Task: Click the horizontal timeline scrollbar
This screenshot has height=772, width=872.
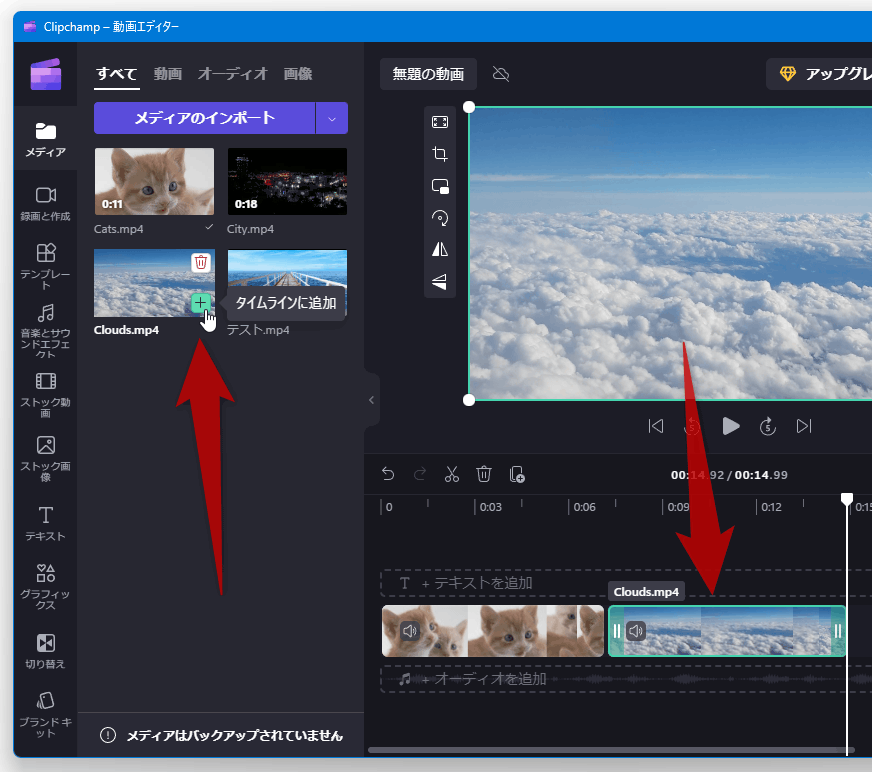Action: pyautogui.click(x=609, y=750)
